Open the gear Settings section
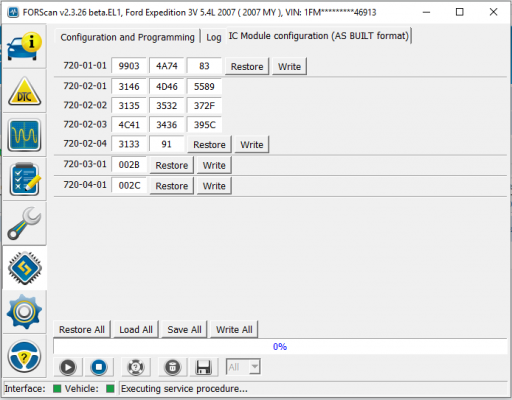This screenshot has width=512, height=400. point(24,312)
